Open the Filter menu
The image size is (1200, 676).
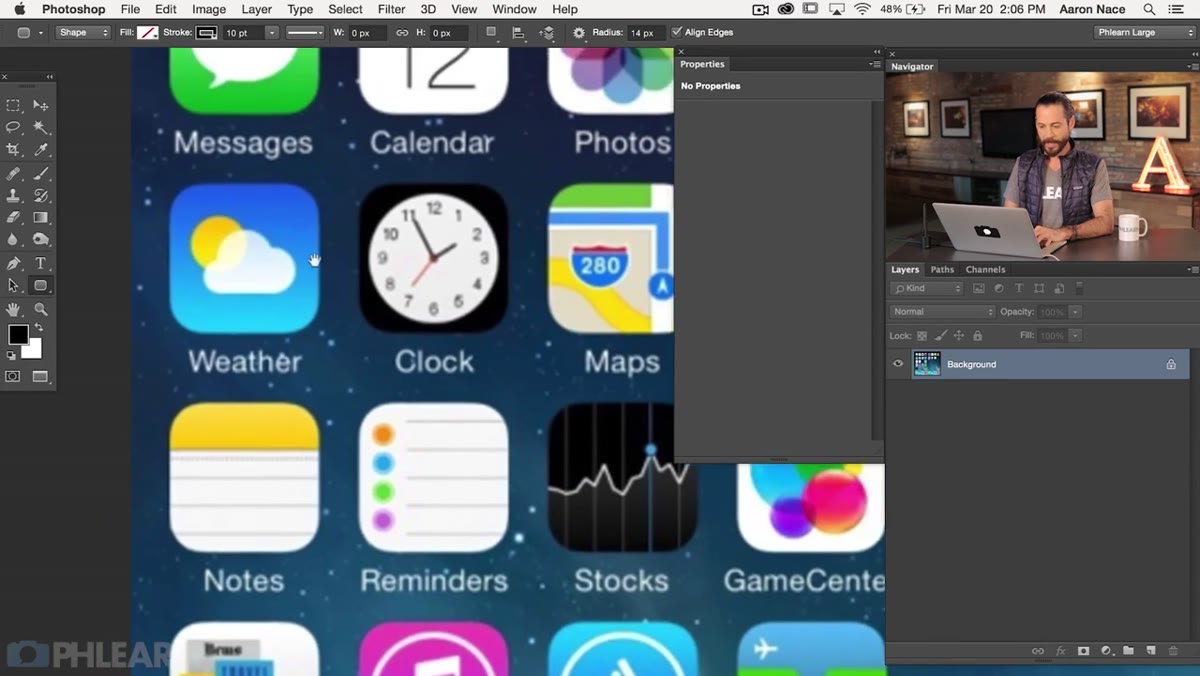click(391, 9)
